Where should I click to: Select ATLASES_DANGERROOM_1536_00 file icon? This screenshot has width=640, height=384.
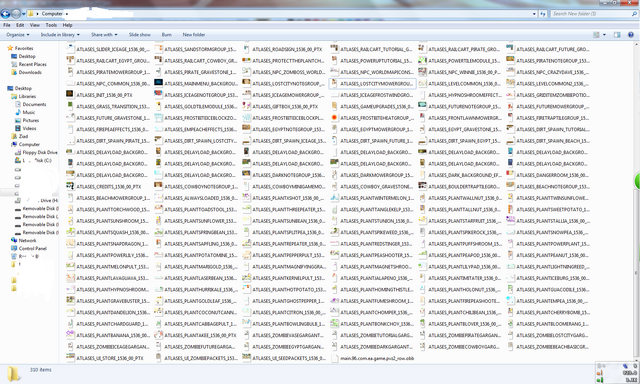(x=510, y=175)
